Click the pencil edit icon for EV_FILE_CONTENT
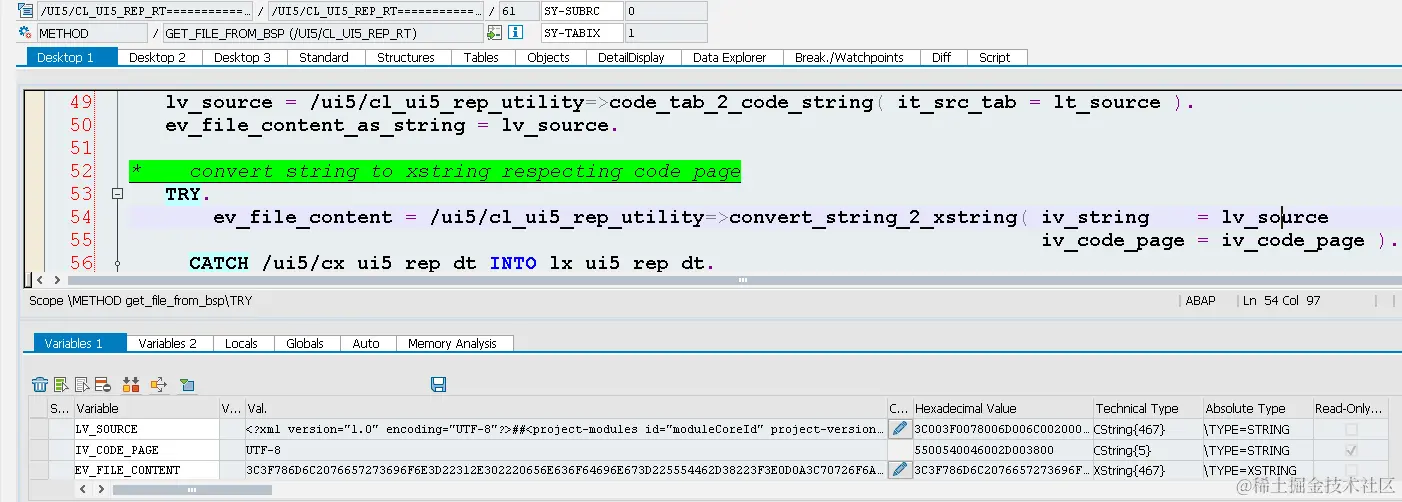The width and height of the screenshot is (1402, 502). [899, 469]
